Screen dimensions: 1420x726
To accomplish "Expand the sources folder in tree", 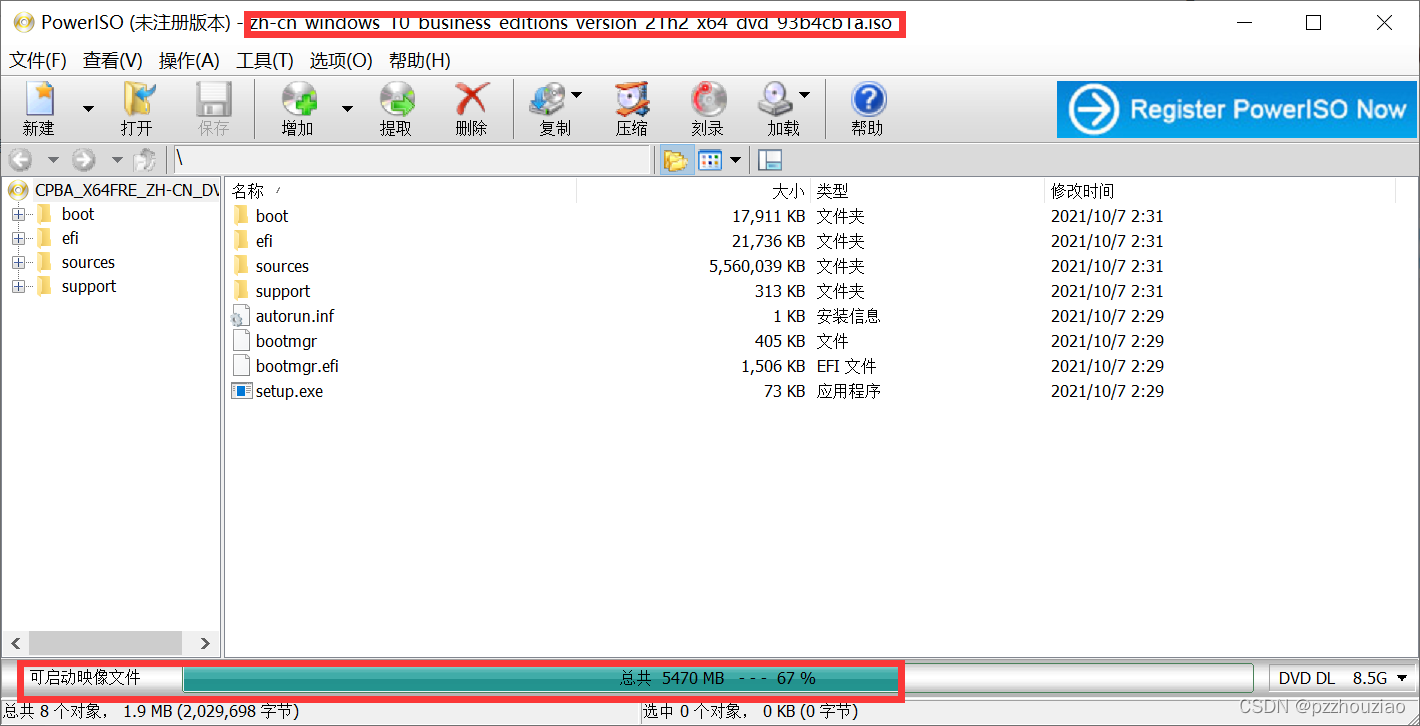I will click(18, 262).
